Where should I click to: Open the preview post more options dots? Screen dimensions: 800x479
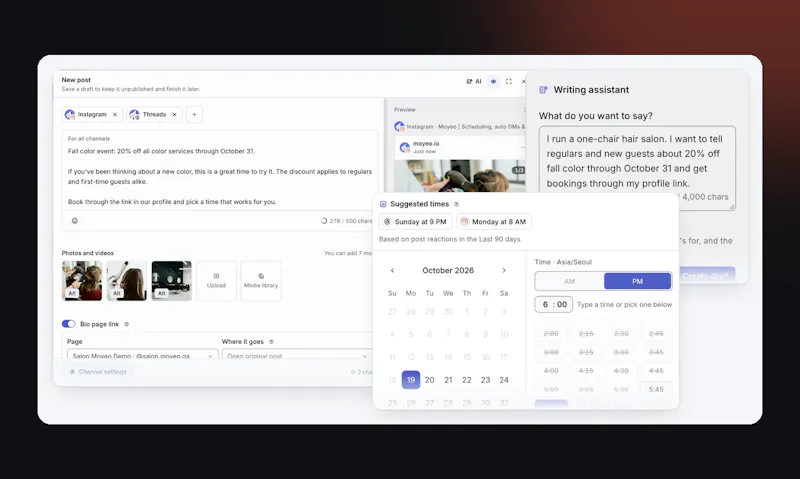522,147
